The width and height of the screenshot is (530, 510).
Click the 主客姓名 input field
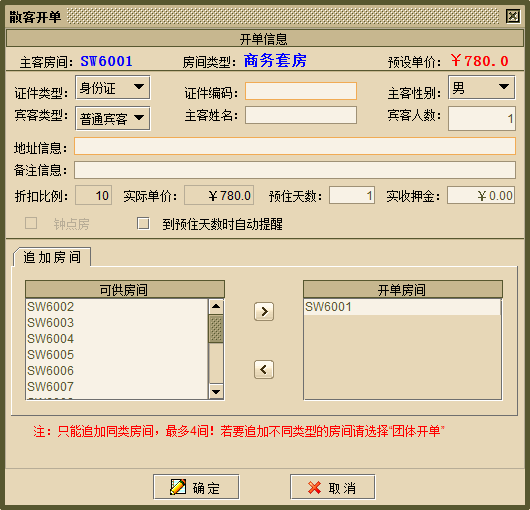coord(301,115)
